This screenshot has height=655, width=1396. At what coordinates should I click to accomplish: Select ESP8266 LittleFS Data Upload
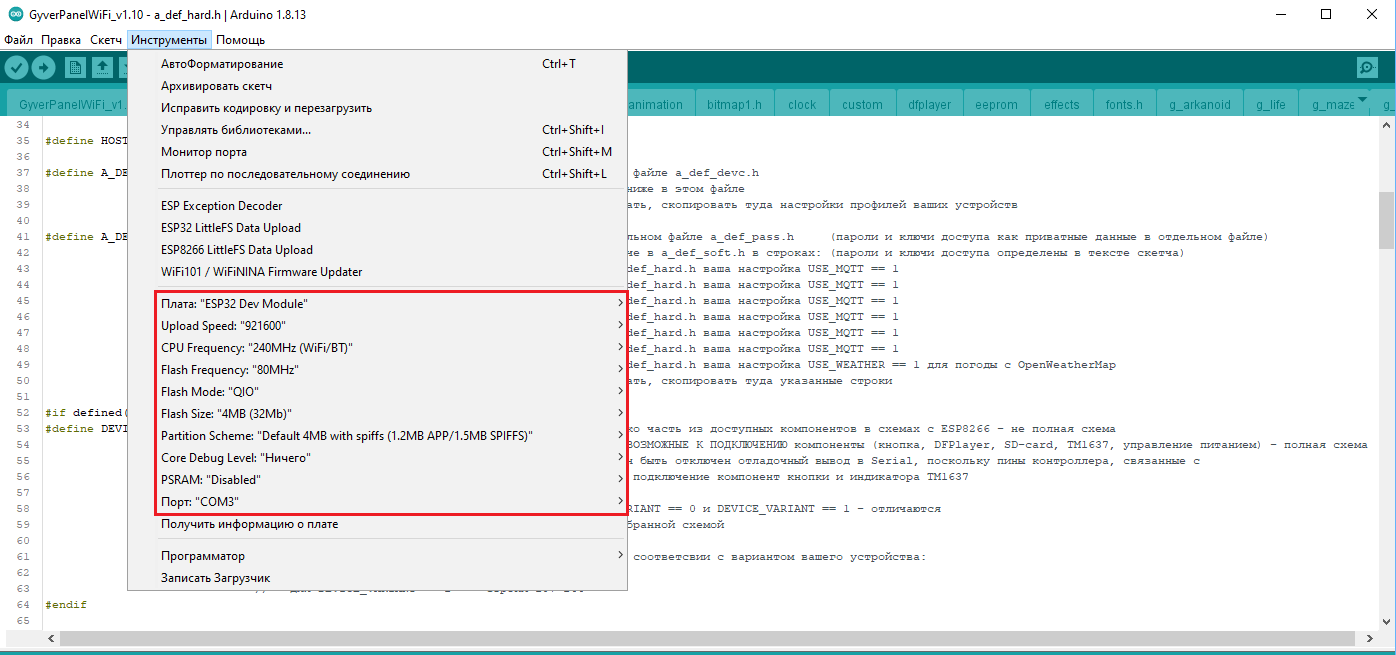(377, 250)
